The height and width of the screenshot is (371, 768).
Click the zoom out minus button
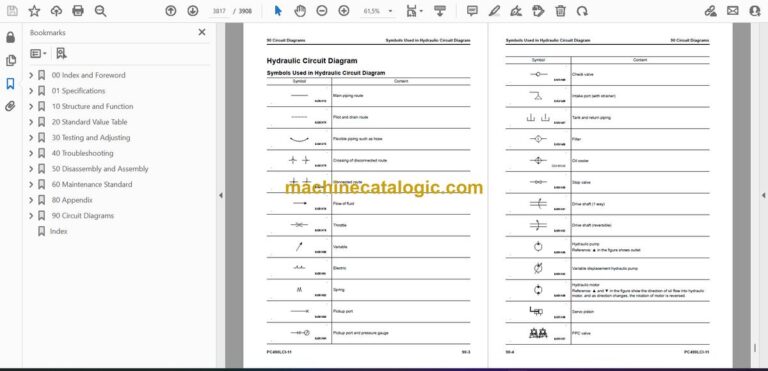322,11
